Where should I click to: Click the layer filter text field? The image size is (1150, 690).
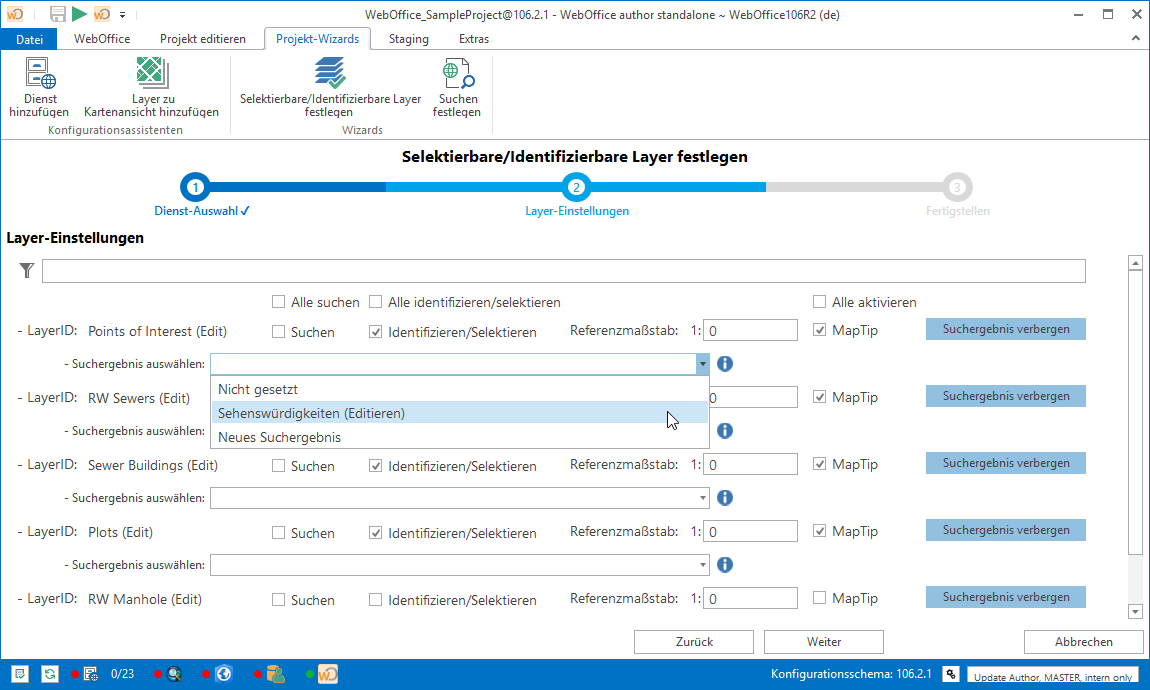click(563, 271)
